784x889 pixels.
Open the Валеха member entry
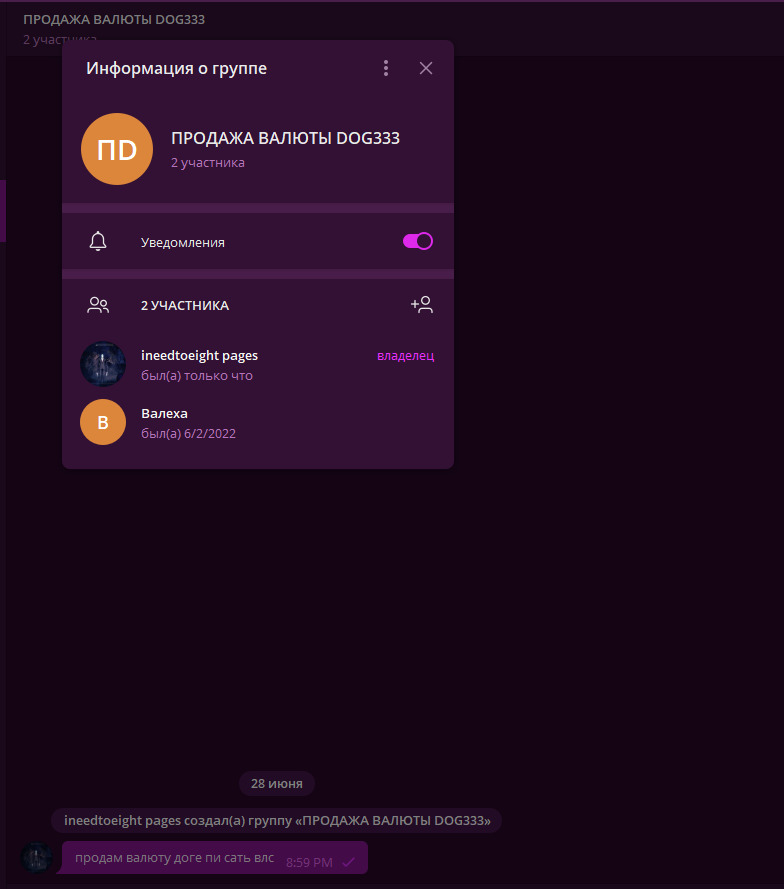(258, 422)
